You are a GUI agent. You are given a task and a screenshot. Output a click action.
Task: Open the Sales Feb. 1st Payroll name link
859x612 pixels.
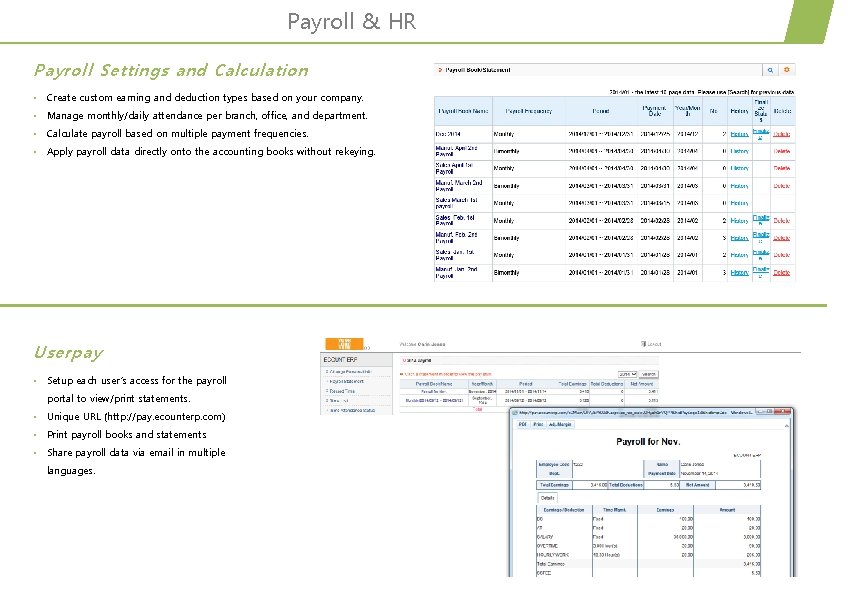[x=455, y=220]
